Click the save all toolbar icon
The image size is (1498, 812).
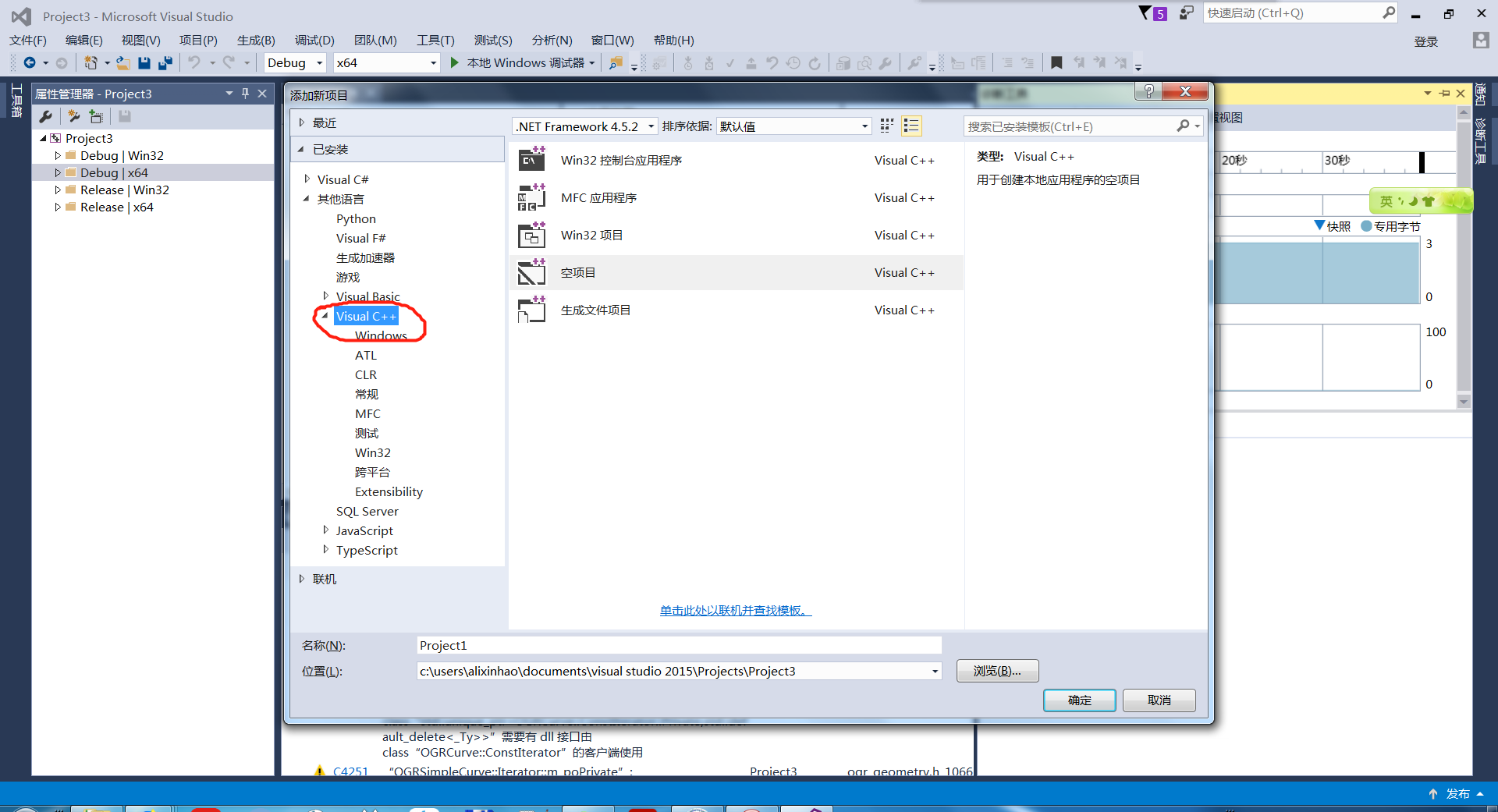[165, 63]
